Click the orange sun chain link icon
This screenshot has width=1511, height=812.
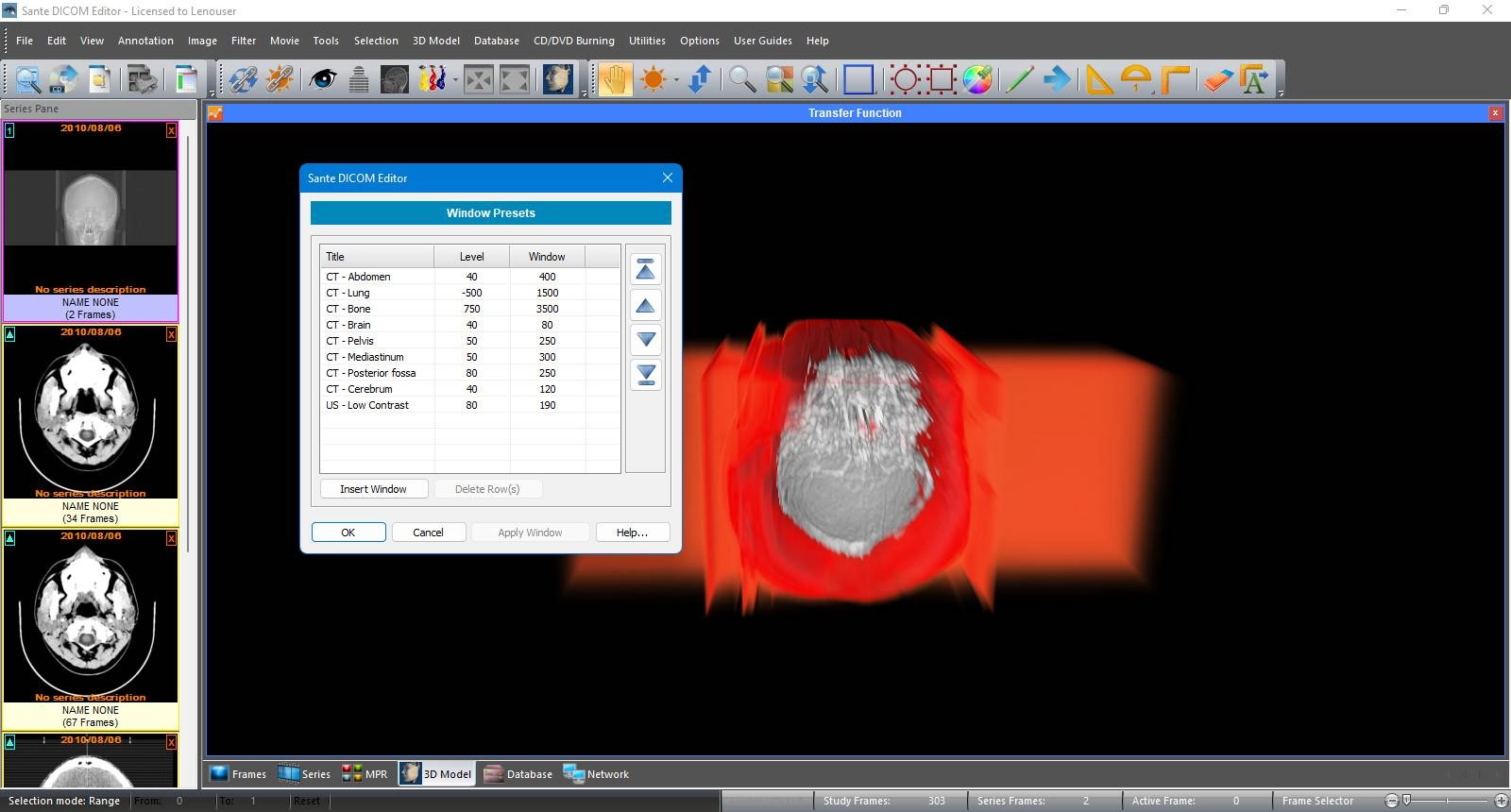tap(279, 79)
